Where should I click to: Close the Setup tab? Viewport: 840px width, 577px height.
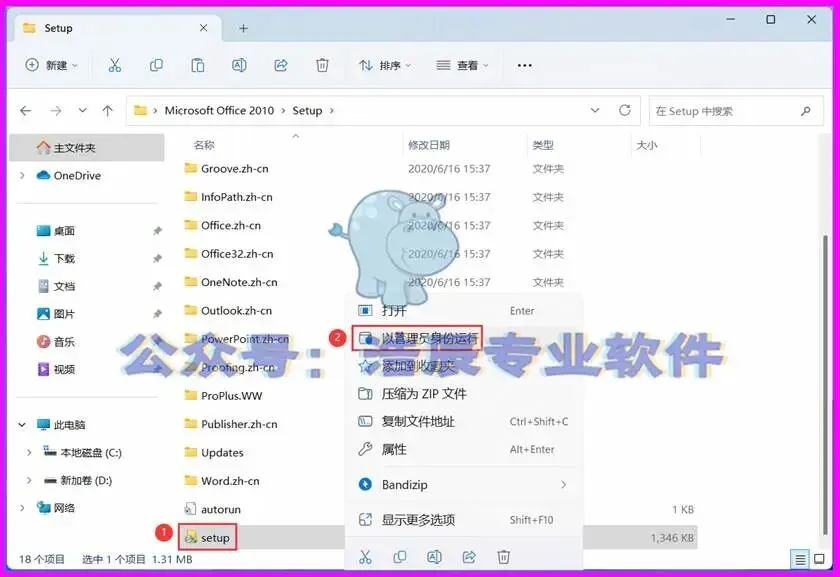tap(204, 28)
